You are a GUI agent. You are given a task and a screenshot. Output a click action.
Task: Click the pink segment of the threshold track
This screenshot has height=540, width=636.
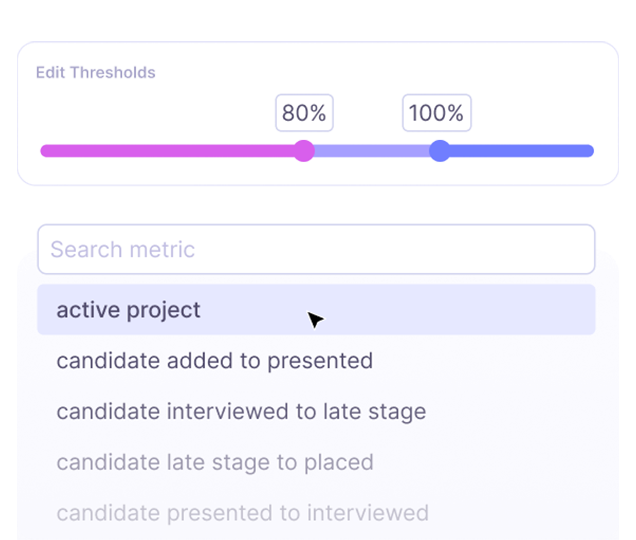click(170, 151)
